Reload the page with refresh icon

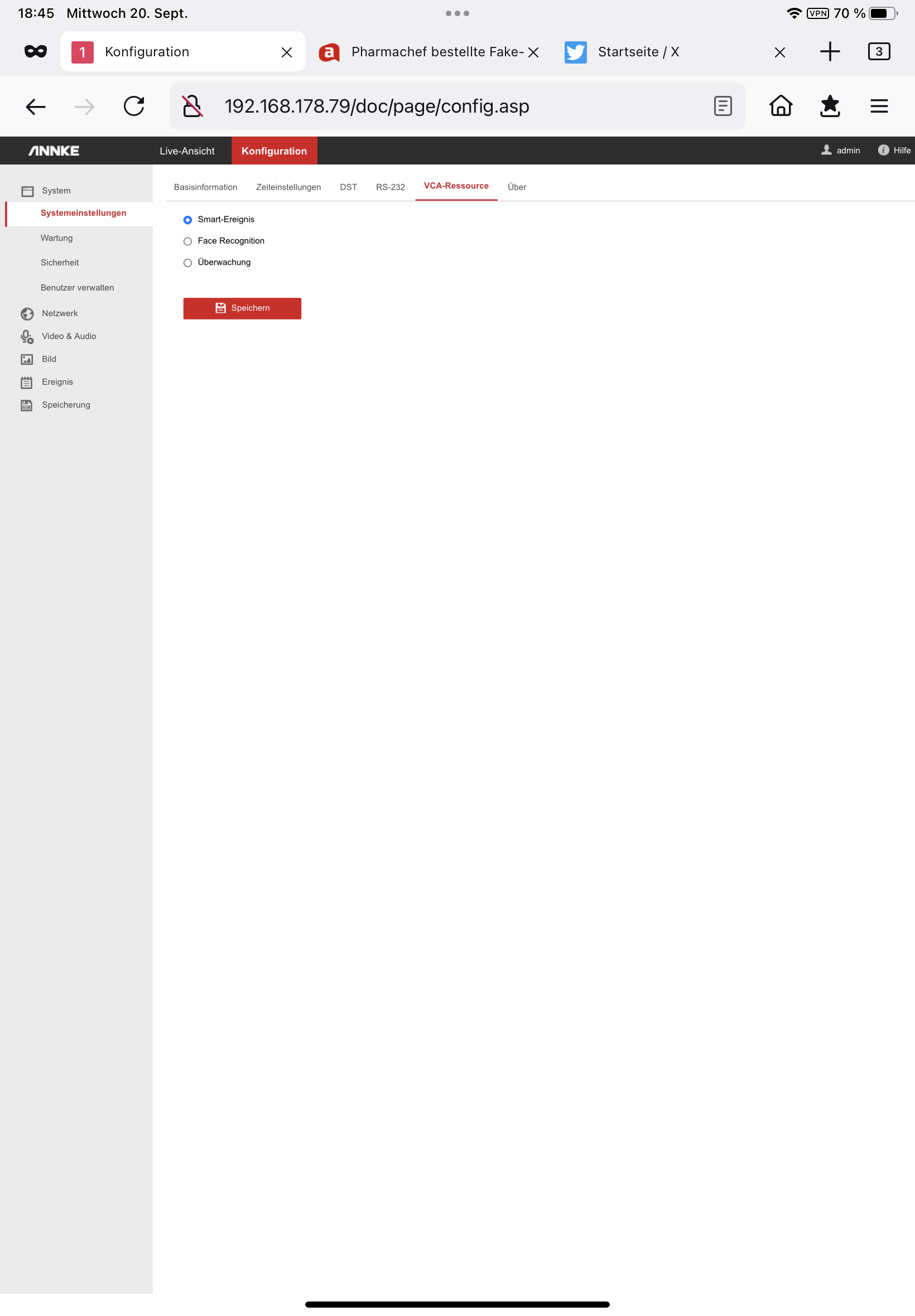click(x=133, y=106)
